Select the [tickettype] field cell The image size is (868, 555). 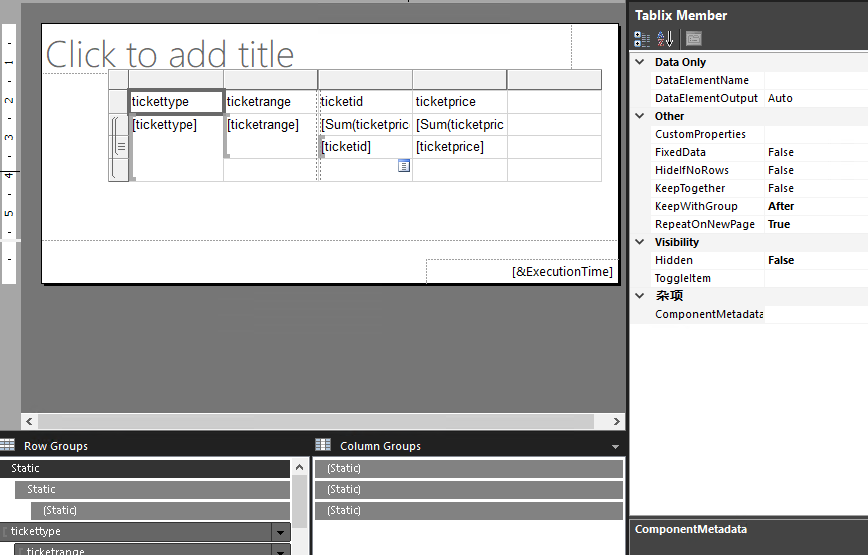tap(176, 147)
